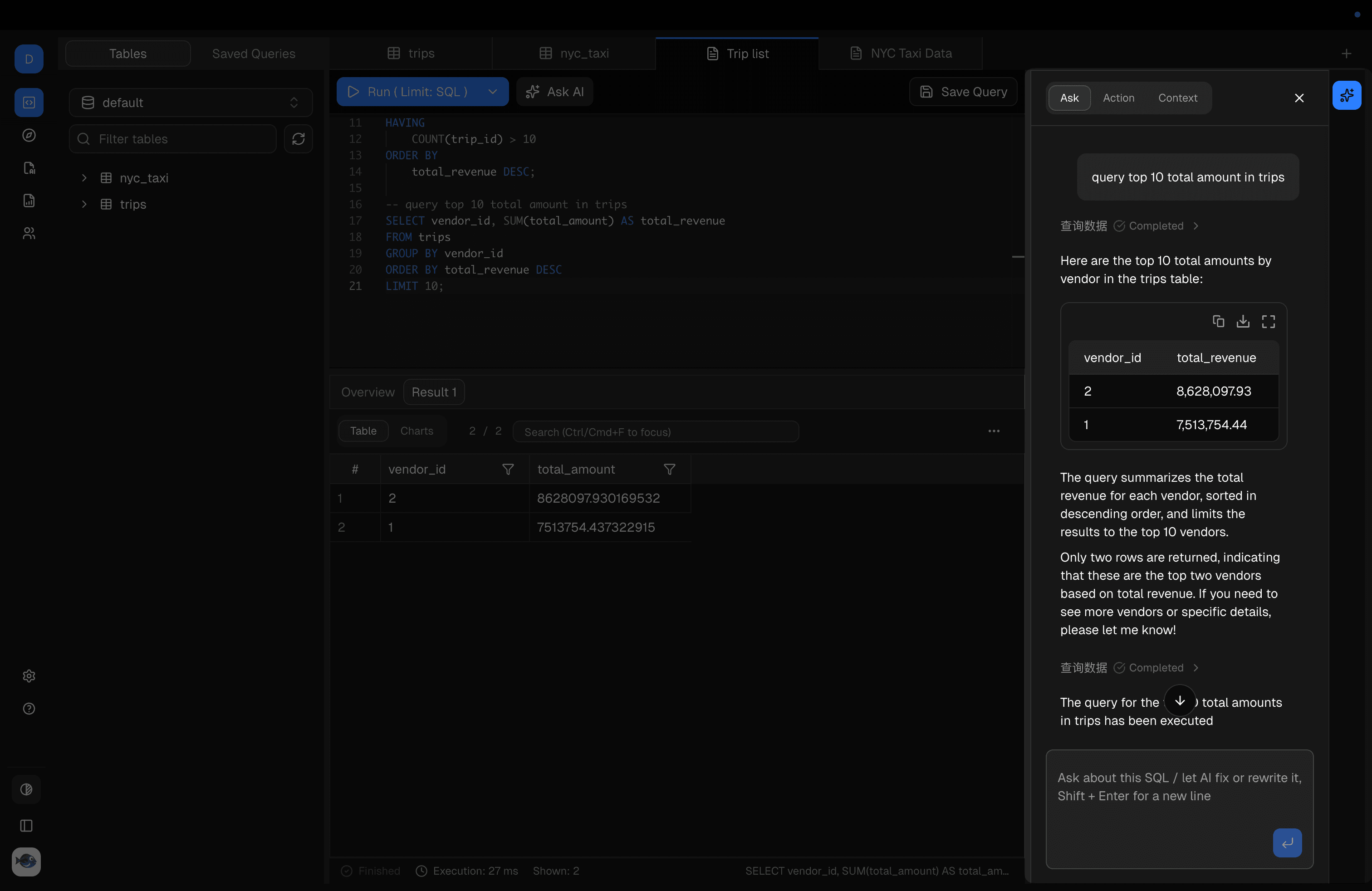Open the file search sidebar icon
This screenshot has width=1372, height=891.
[x=29, y=168]
